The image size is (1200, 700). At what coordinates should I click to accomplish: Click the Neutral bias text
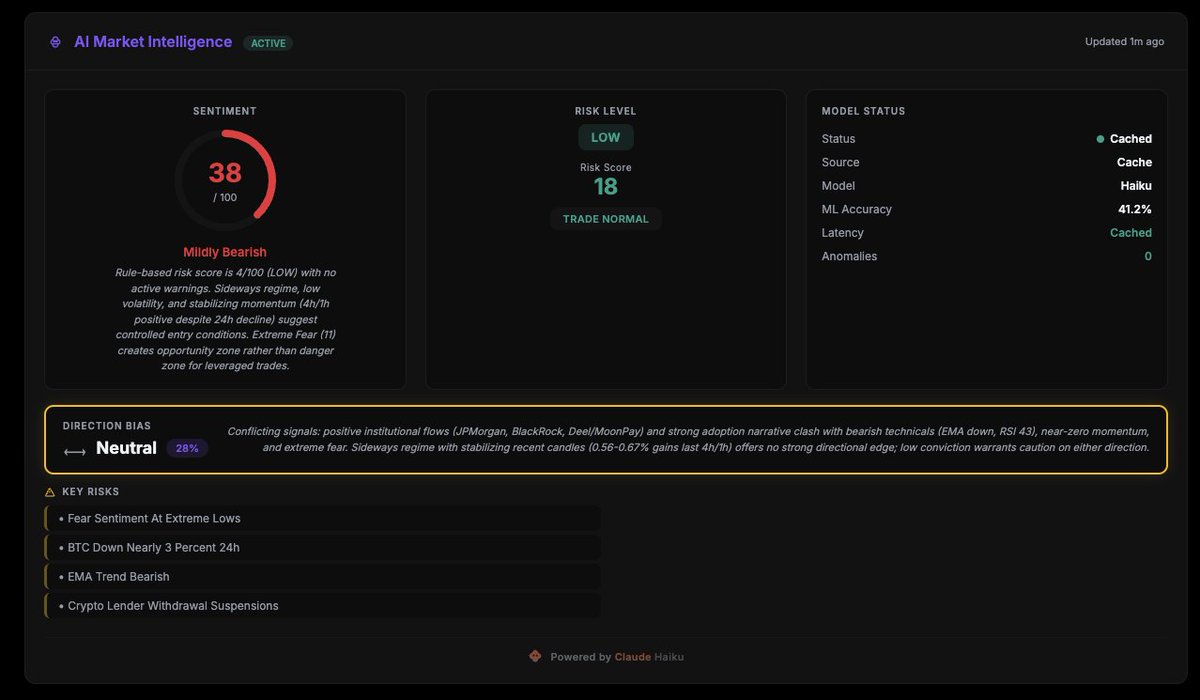click(x=126, y=448)
